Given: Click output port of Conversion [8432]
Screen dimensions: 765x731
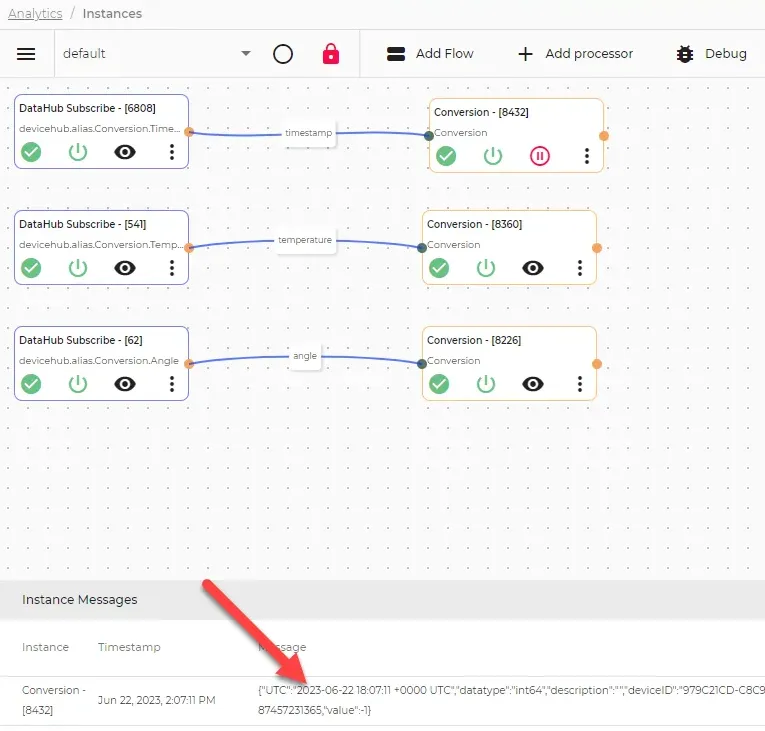Looking at the screenshot, I should pyautogui.click(x=604, y=136).
